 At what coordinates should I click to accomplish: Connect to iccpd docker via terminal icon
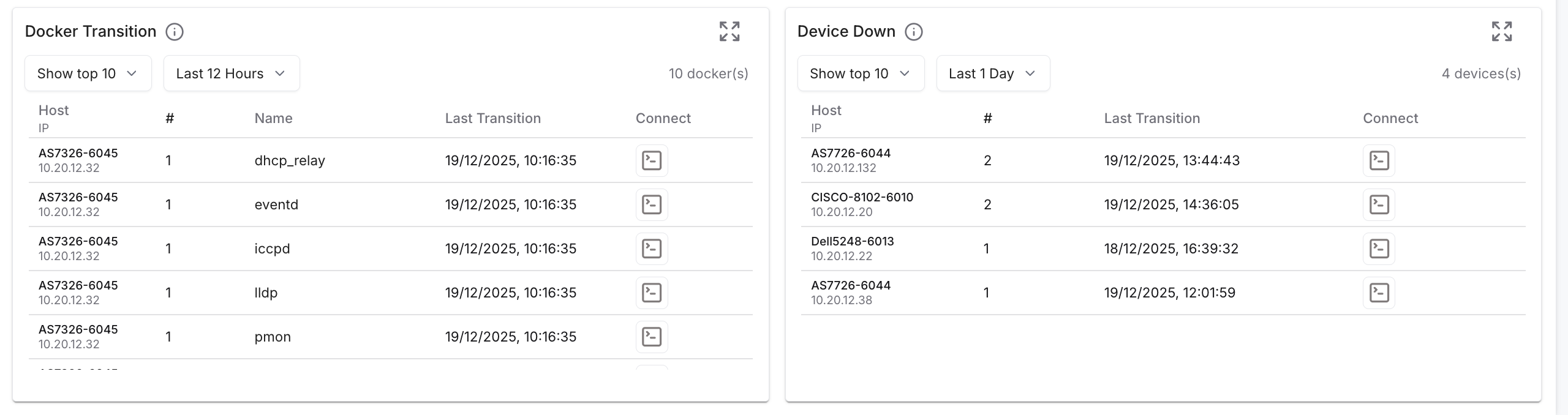click(x=651, y=249)
